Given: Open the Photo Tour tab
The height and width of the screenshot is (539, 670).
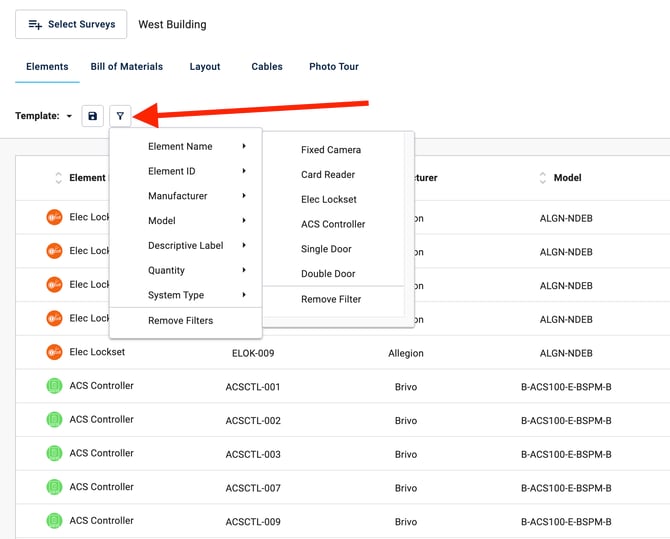Looking at the screenshot, I should point(333,67).
